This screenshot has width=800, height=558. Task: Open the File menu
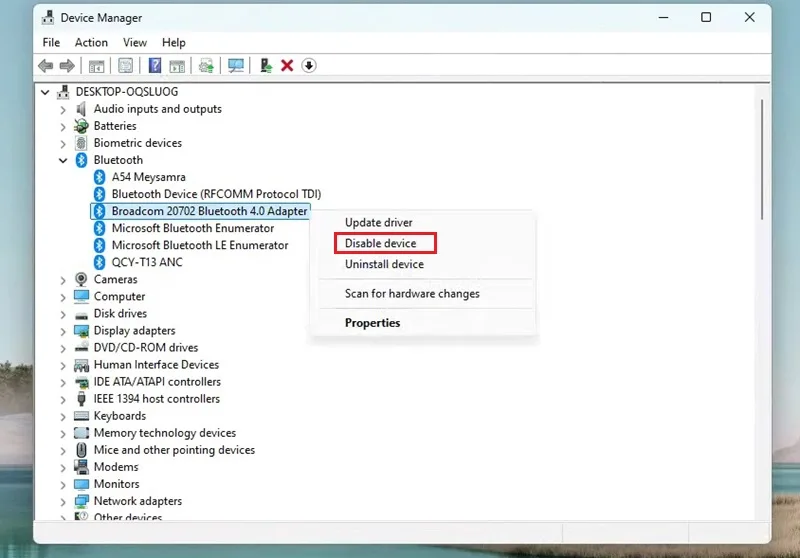point(51,42)
